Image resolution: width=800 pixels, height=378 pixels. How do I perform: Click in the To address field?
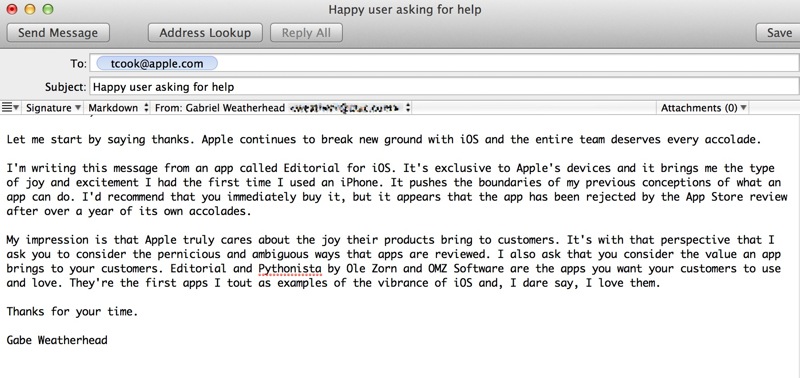pos(444,64)
